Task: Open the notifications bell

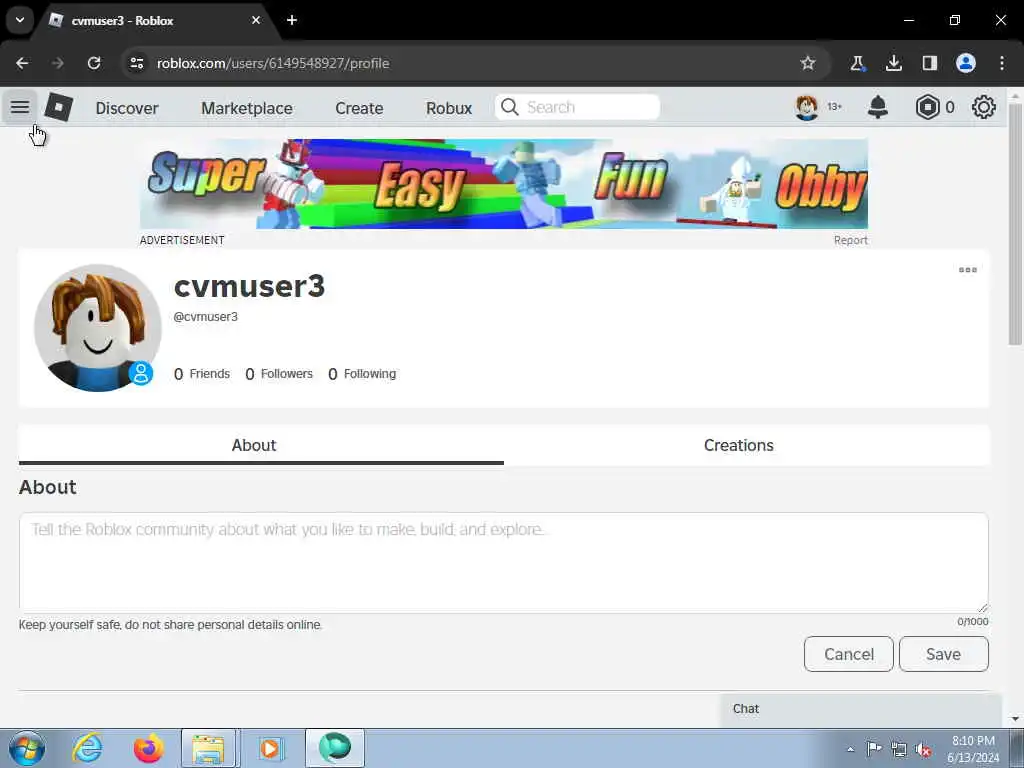Action: (878, 107)
